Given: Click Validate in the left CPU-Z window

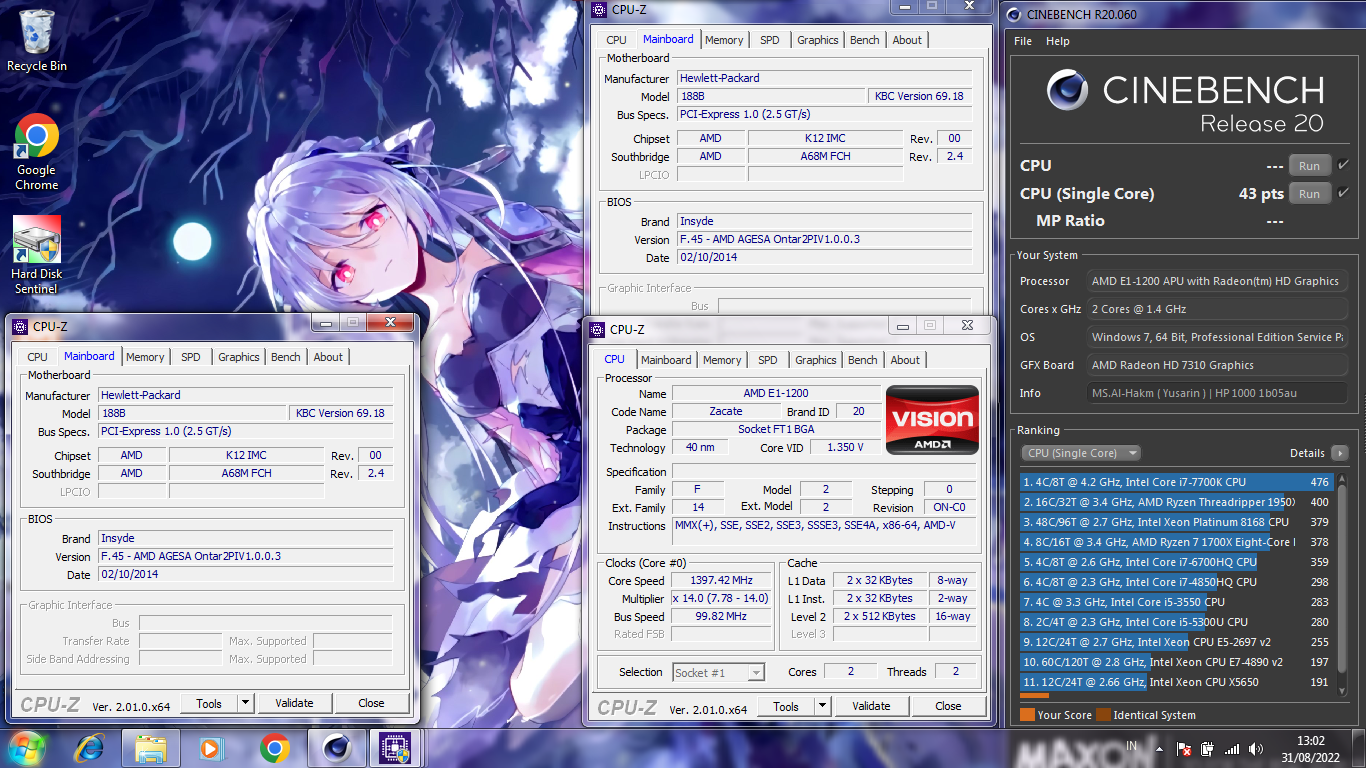Looking at the screenshot, I should tap(294, 703).
